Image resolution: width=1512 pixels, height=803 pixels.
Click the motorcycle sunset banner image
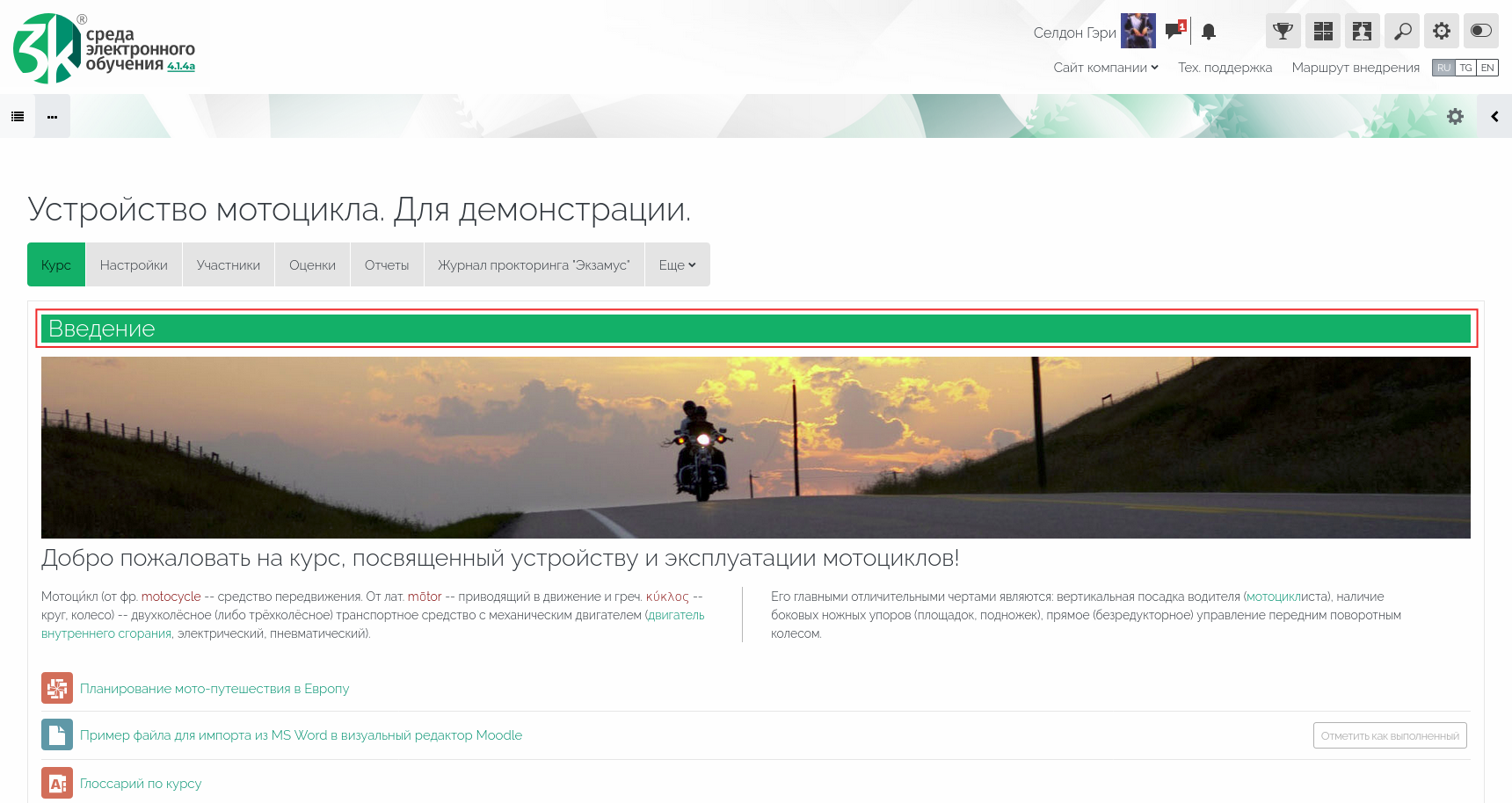click(755, 447)
